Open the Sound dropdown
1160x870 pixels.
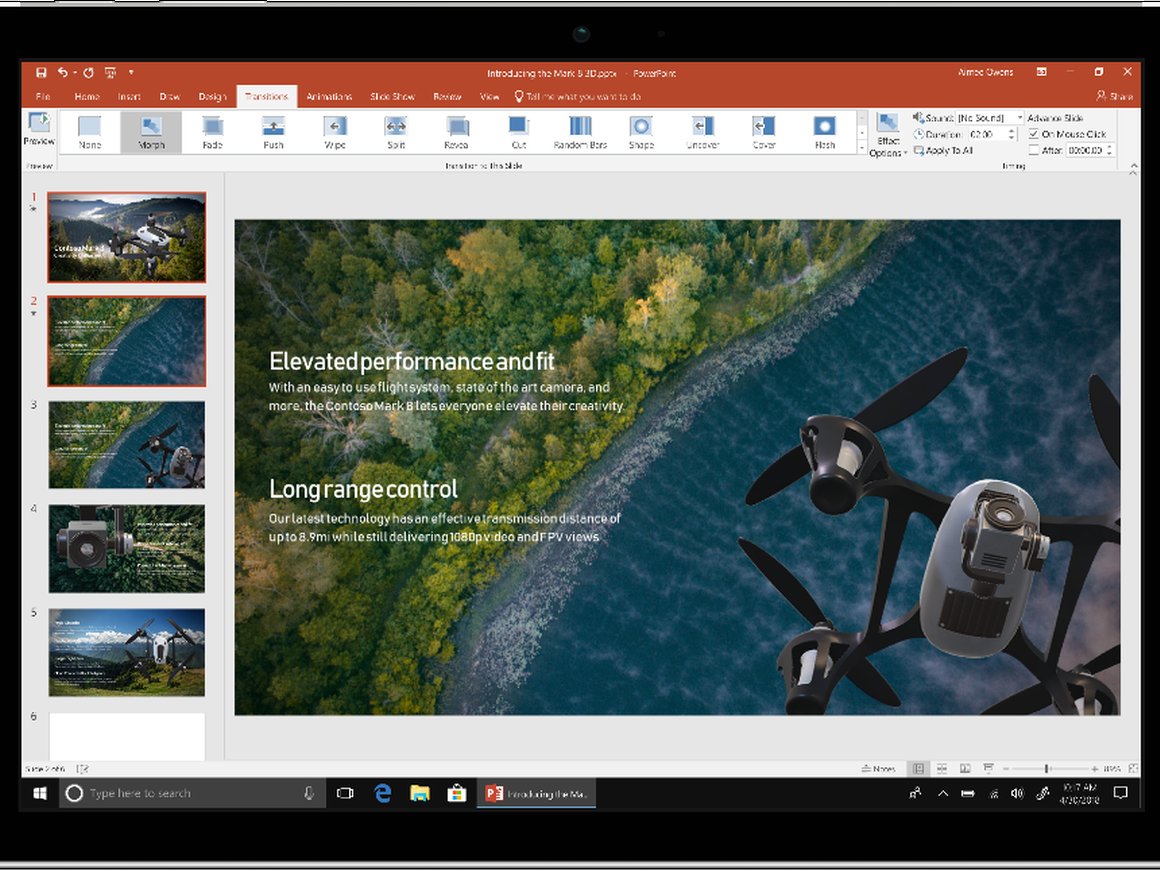(x=1018, y=117)
